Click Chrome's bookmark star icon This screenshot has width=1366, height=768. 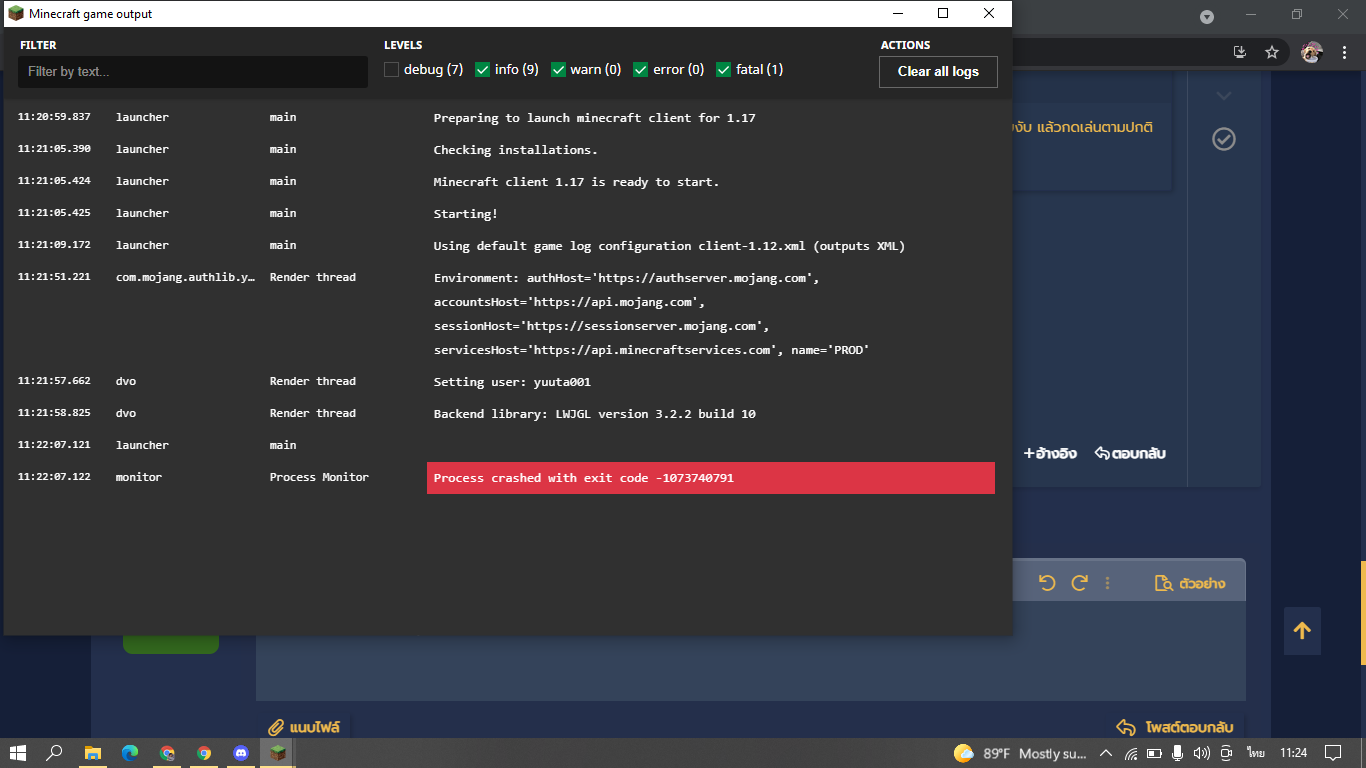1272,52
